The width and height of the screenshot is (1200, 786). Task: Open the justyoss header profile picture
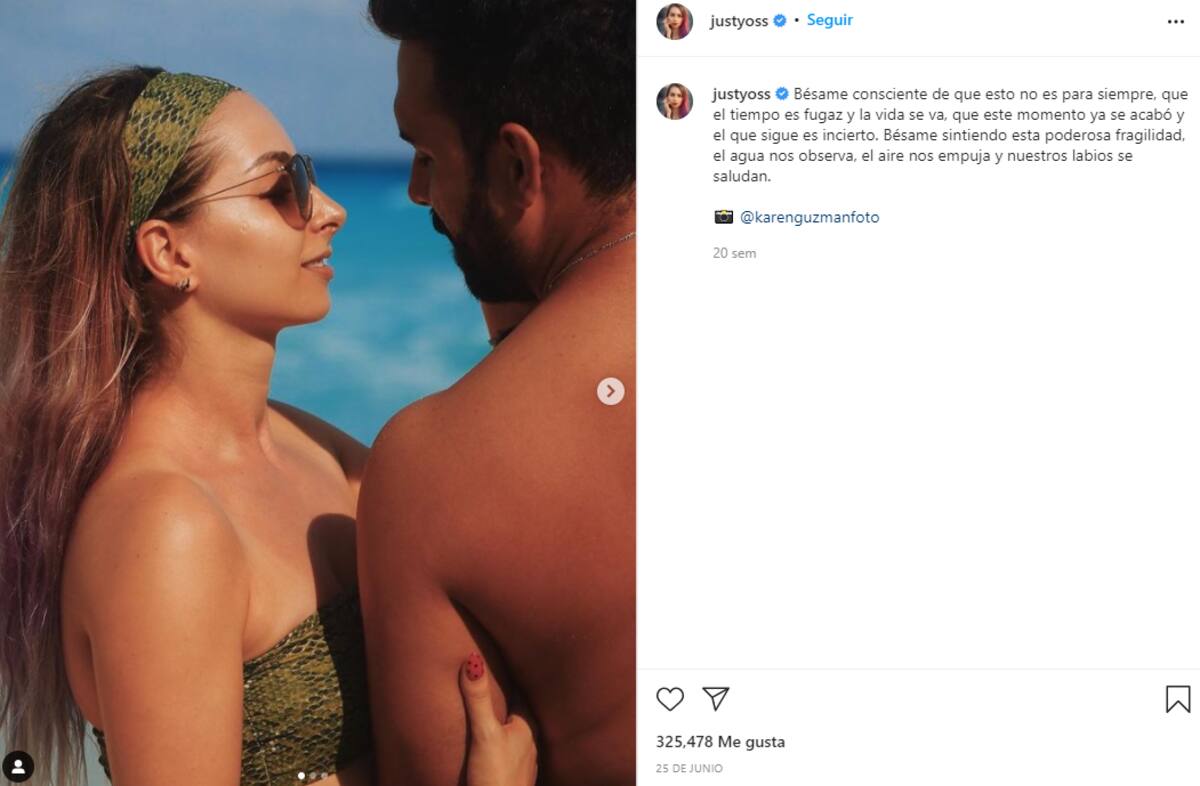674,21
